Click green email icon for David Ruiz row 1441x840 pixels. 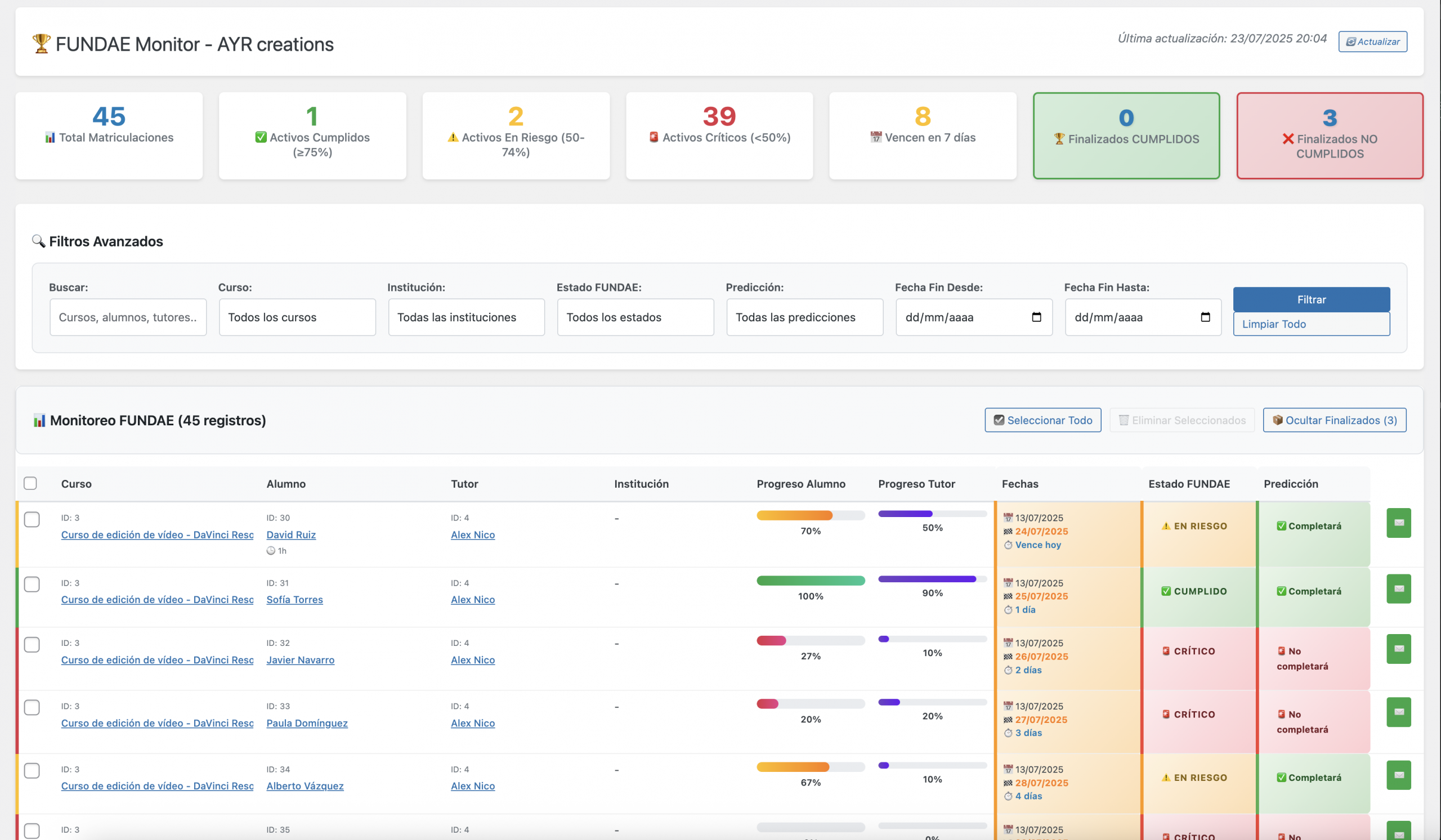1398,522
